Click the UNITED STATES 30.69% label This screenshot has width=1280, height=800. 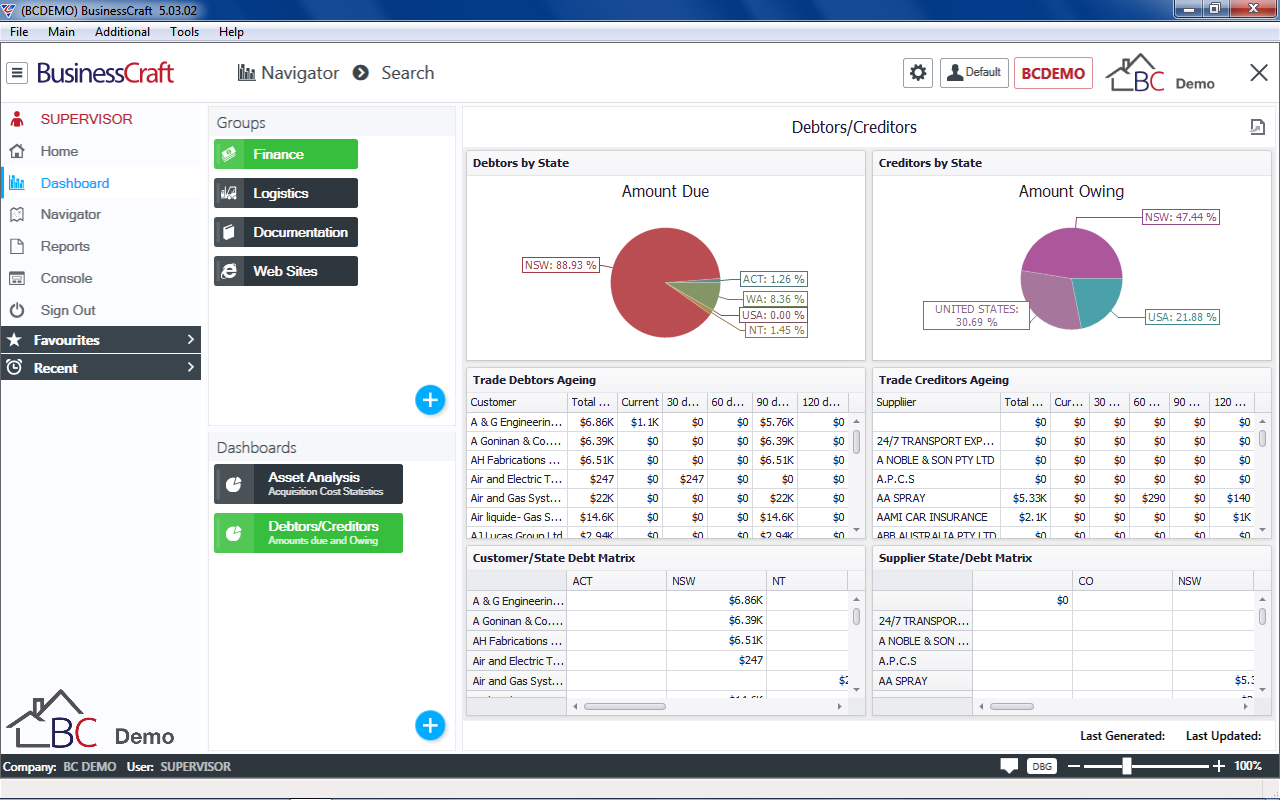976,316
